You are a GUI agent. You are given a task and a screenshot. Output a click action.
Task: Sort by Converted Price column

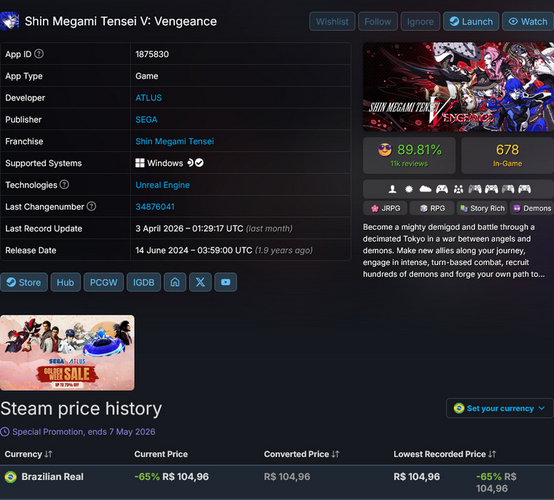click(x=301, y=454)
